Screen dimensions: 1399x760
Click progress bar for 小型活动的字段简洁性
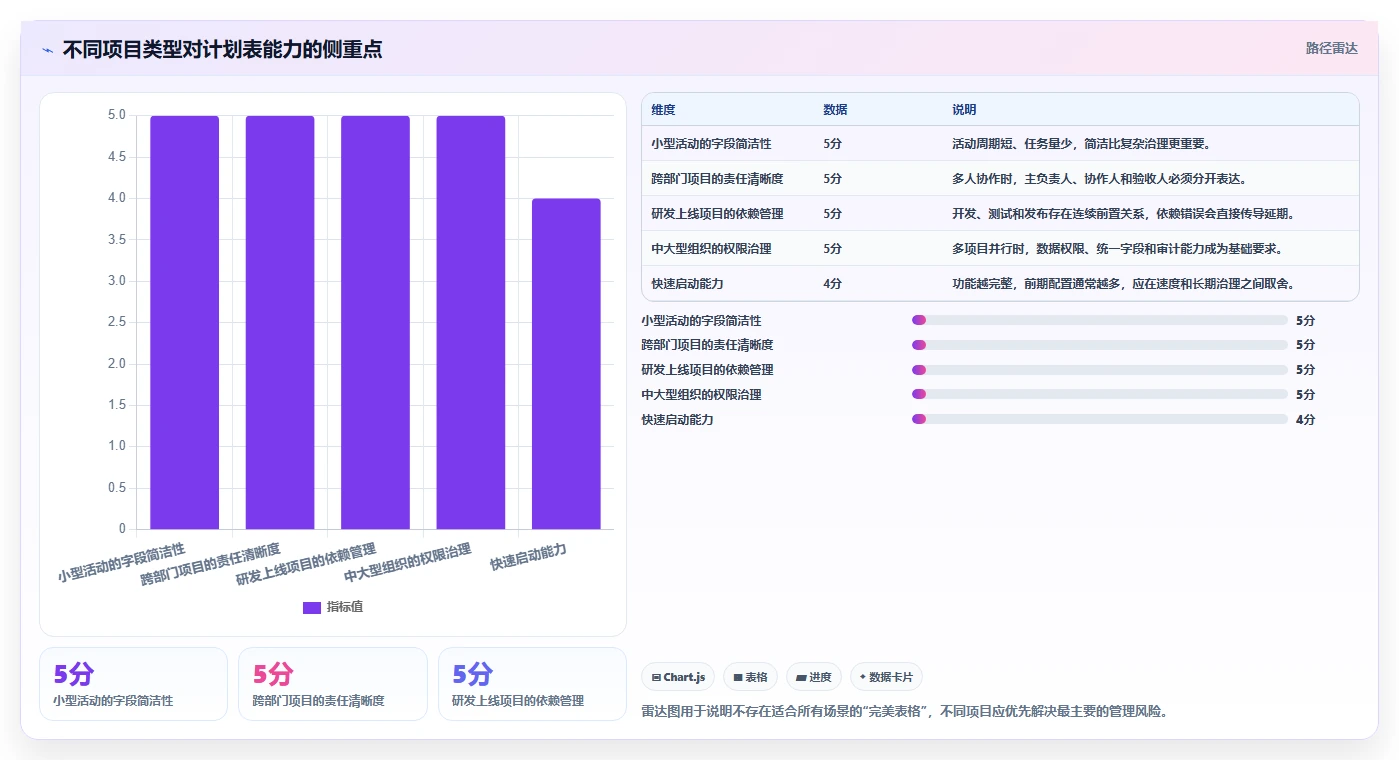point(1099,320)
